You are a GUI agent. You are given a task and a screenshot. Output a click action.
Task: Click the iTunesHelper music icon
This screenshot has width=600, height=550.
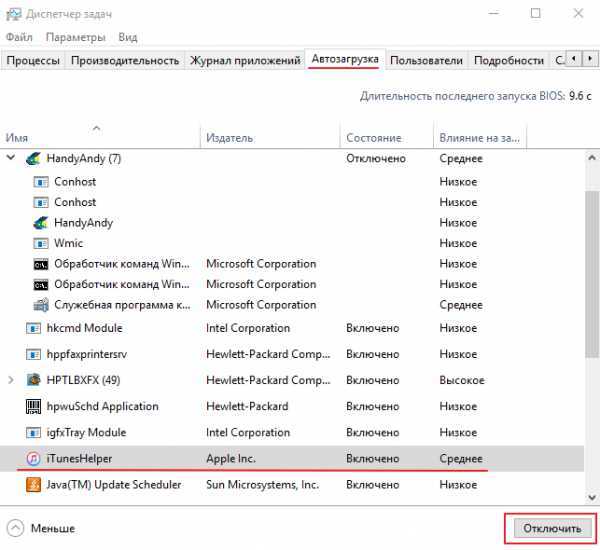33,459
